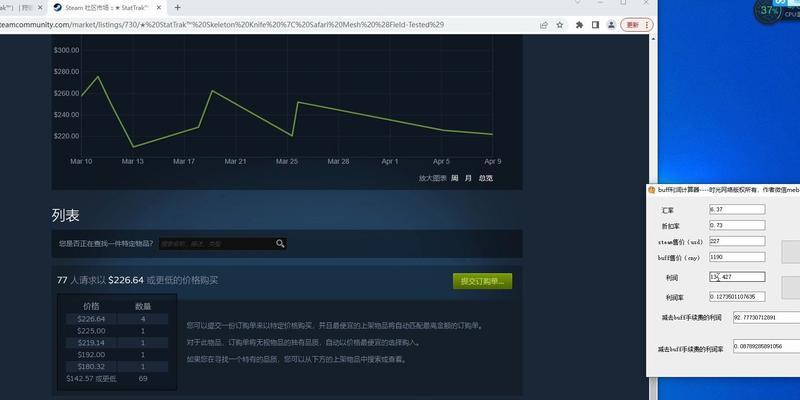The width and height of the screenshot is (800, 400).
Task: Click the 提交订购单 button
Action: tap(482, 281)
